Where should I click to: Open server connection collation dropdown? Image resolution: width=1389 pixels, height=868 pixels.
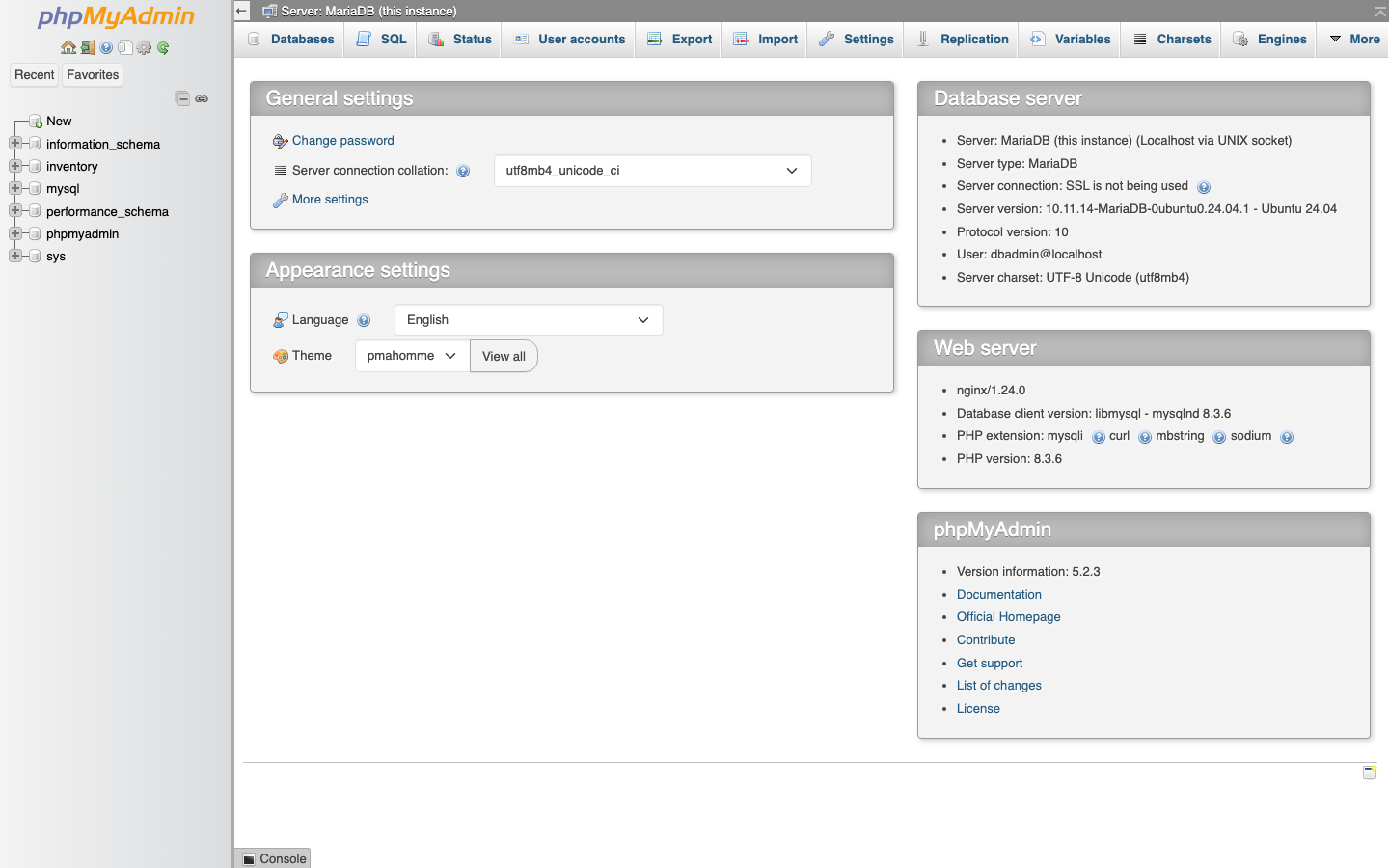coord(652,171)
